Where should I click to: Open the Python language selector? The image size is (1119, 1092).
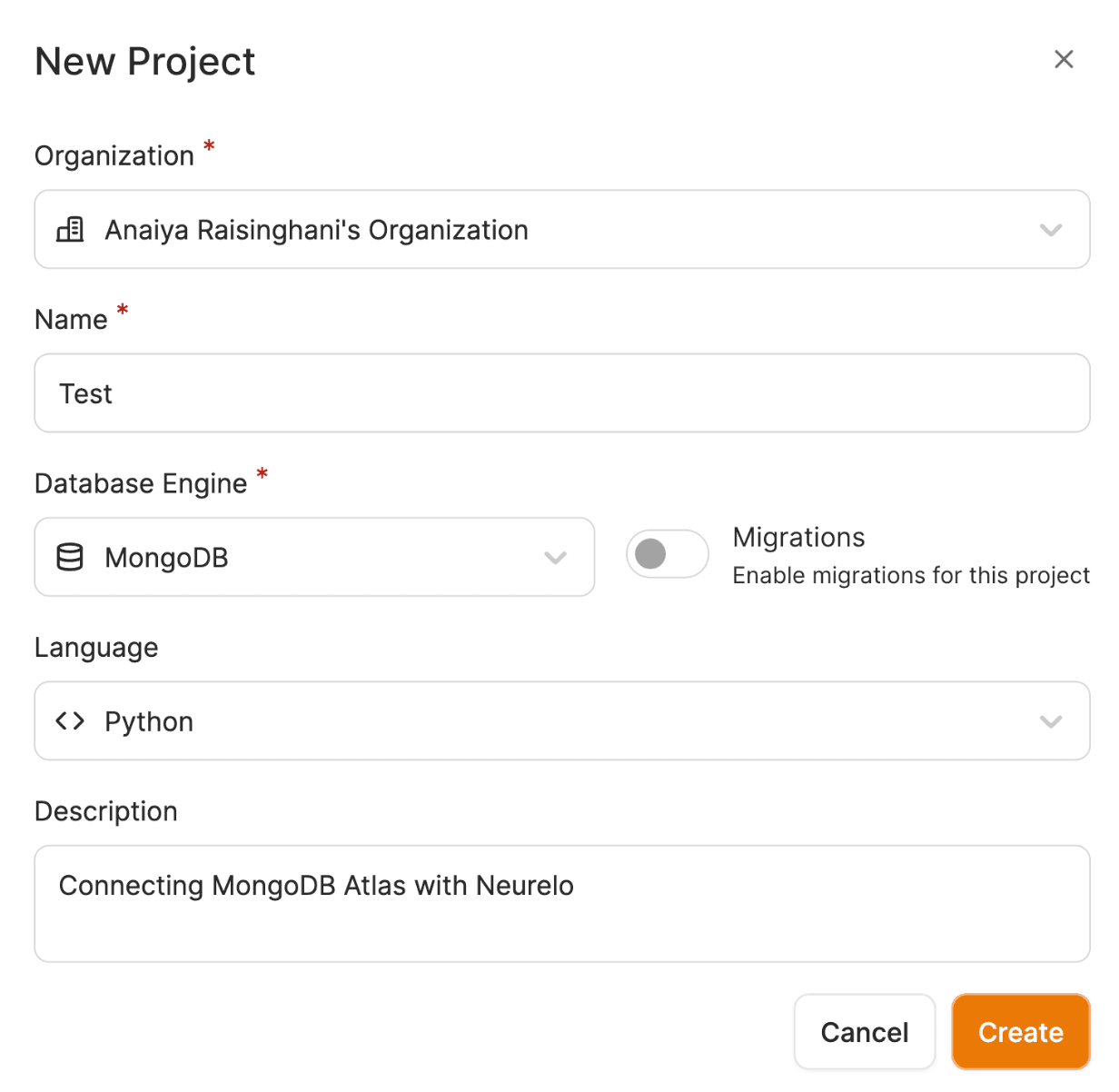(x=545, y=721)
